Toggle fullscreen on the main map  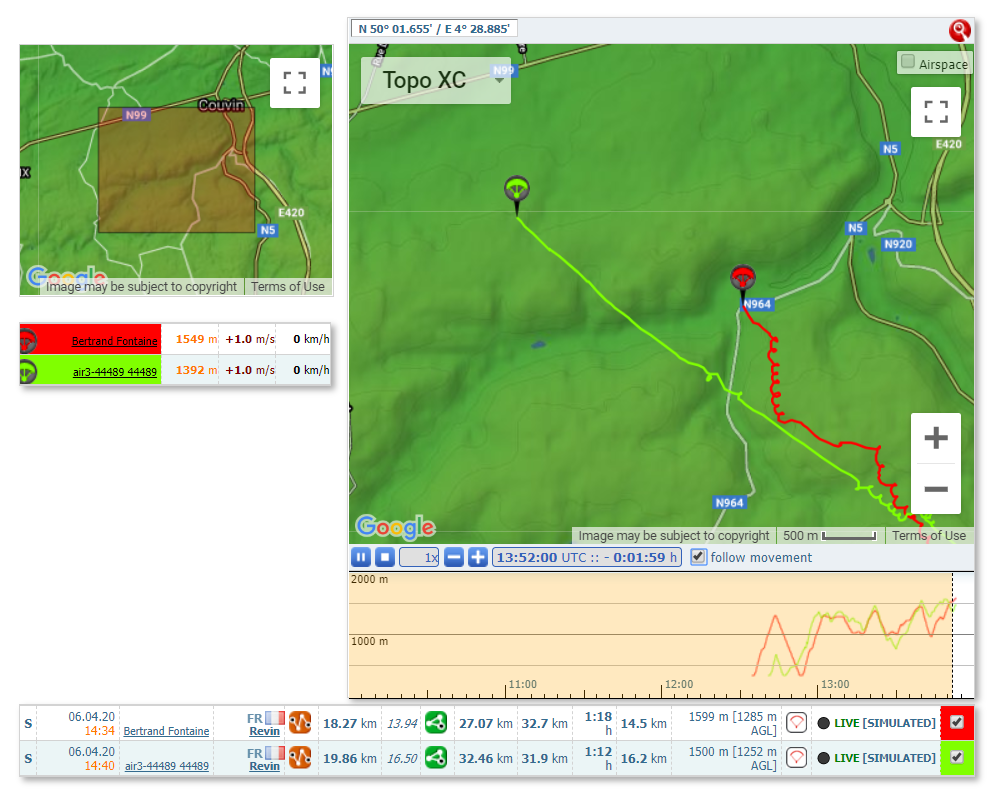pyautogui.click(x=936, y=112)
